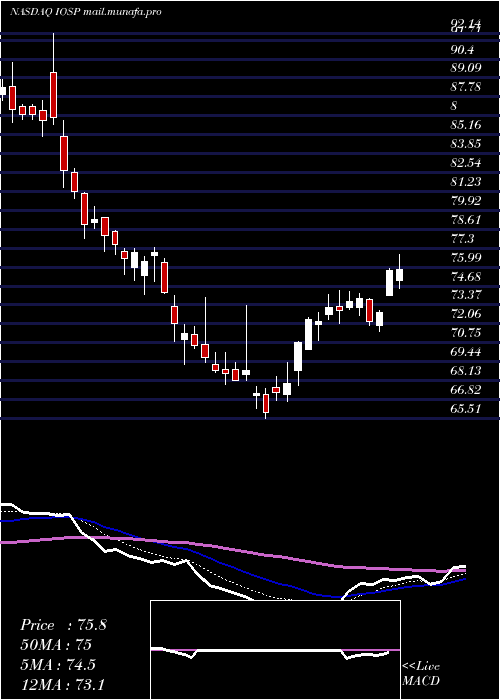Click the 89.09 price axis label
The width and height of the screenshot is (500, 700).
coord(466,68)
